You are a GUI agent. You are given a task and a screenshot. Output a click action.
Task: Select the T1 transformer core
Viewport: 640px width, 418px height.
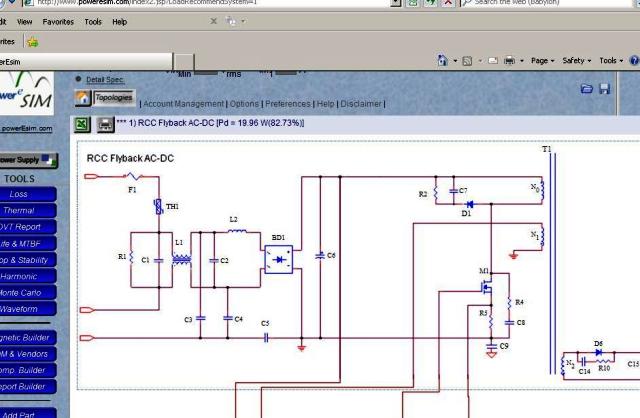tap(552, 263)
